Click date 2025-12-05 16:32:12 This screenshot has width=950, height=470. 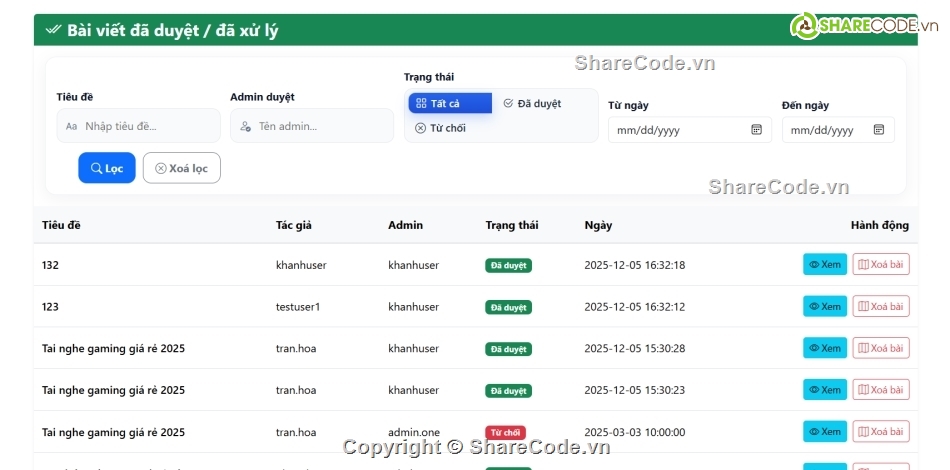(634, 306)
